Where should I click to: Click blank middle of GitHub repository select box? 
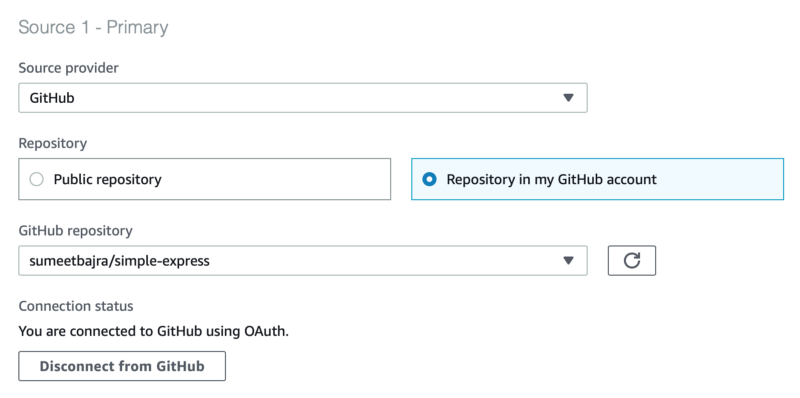tap(383, 261)
